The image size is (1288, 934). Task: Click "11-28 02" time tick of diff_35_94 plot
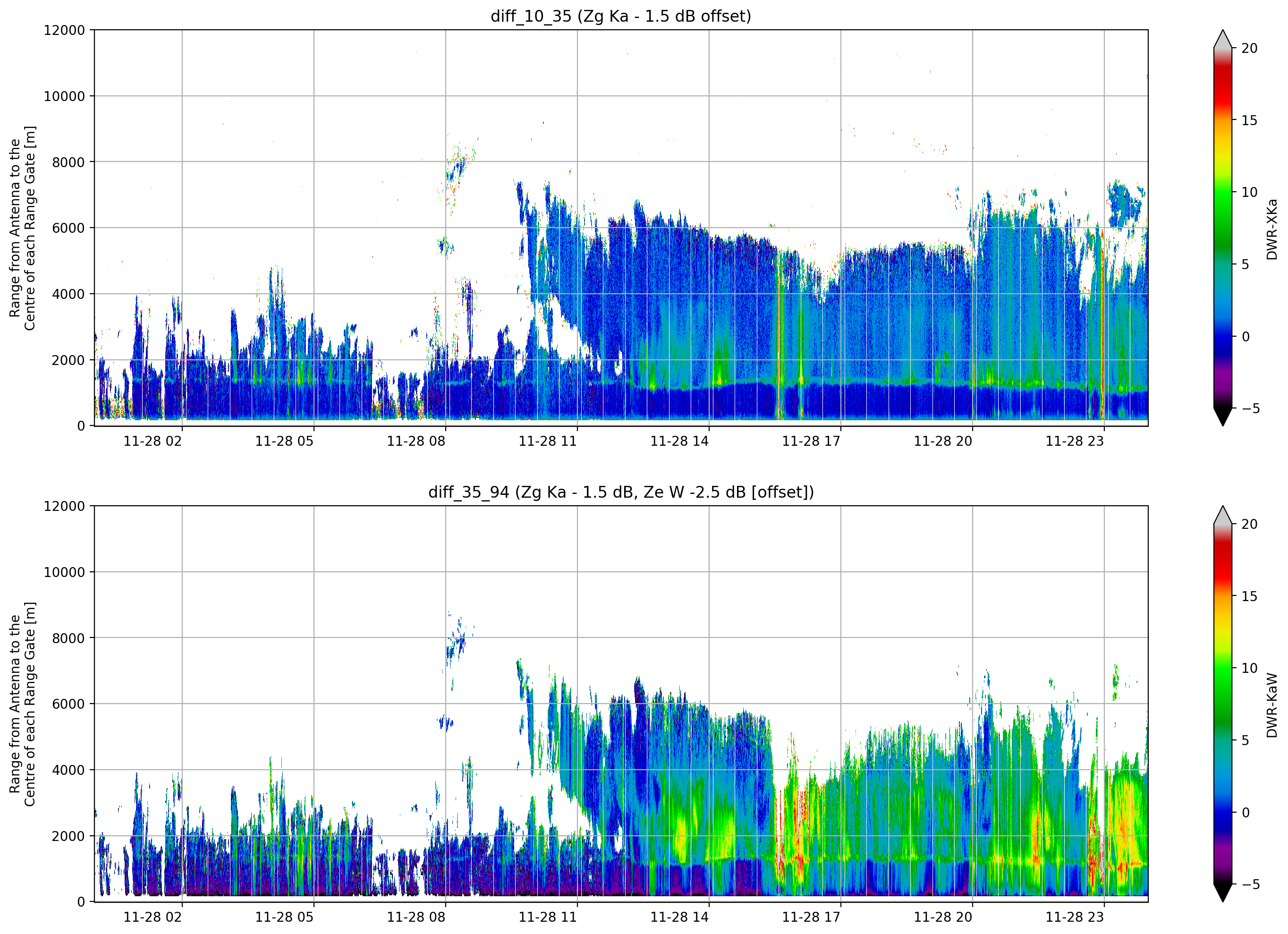point(153,917)
